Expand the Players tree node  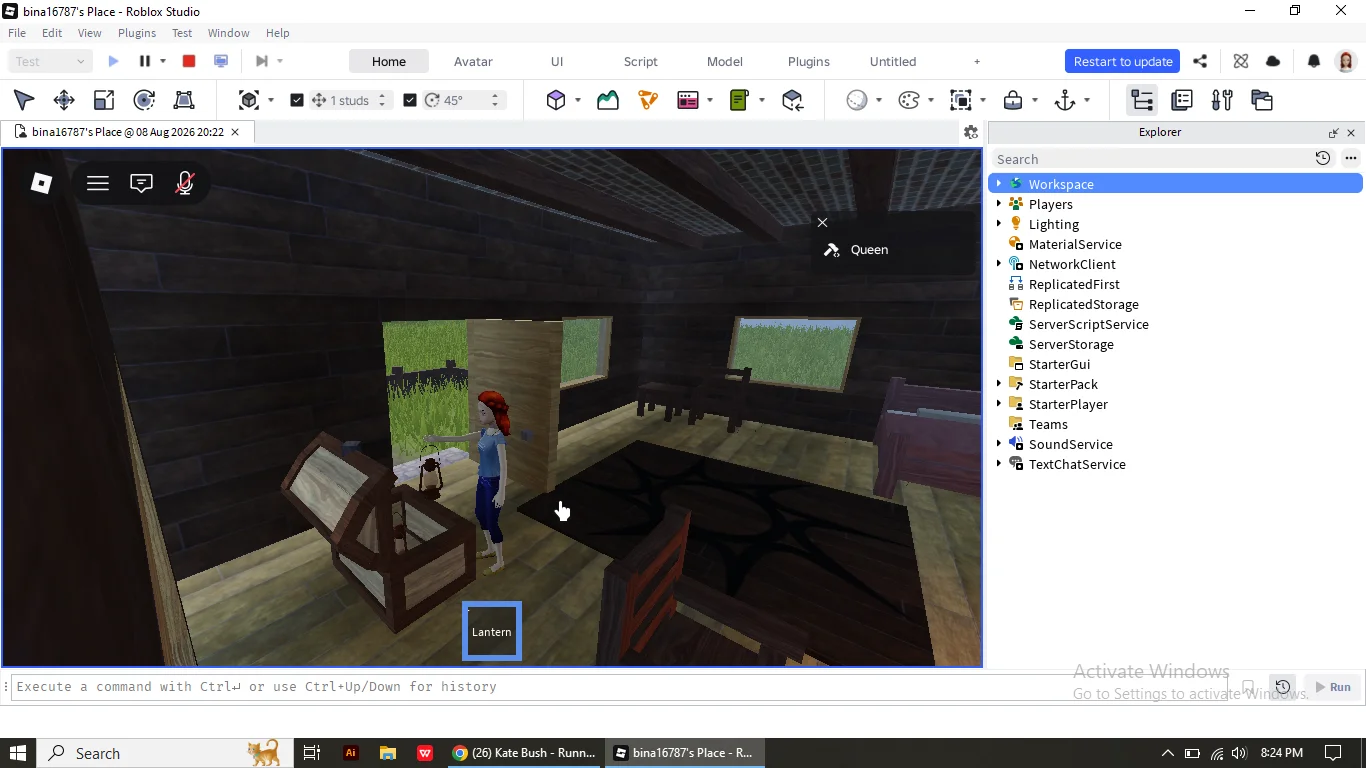pyautogui.click(x=999, y=204)
